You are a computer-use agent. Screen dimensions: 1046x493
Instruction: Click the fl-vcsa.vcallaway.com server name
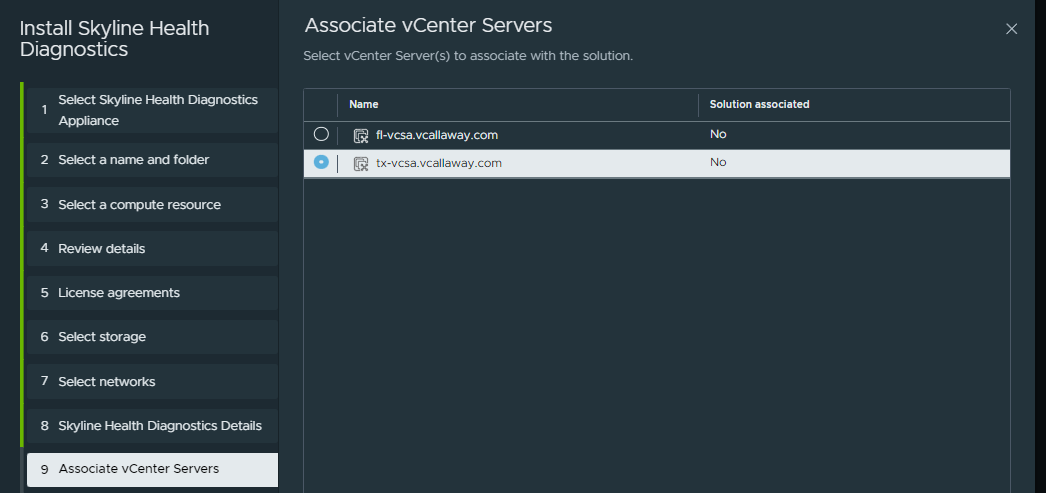[437, 135]
